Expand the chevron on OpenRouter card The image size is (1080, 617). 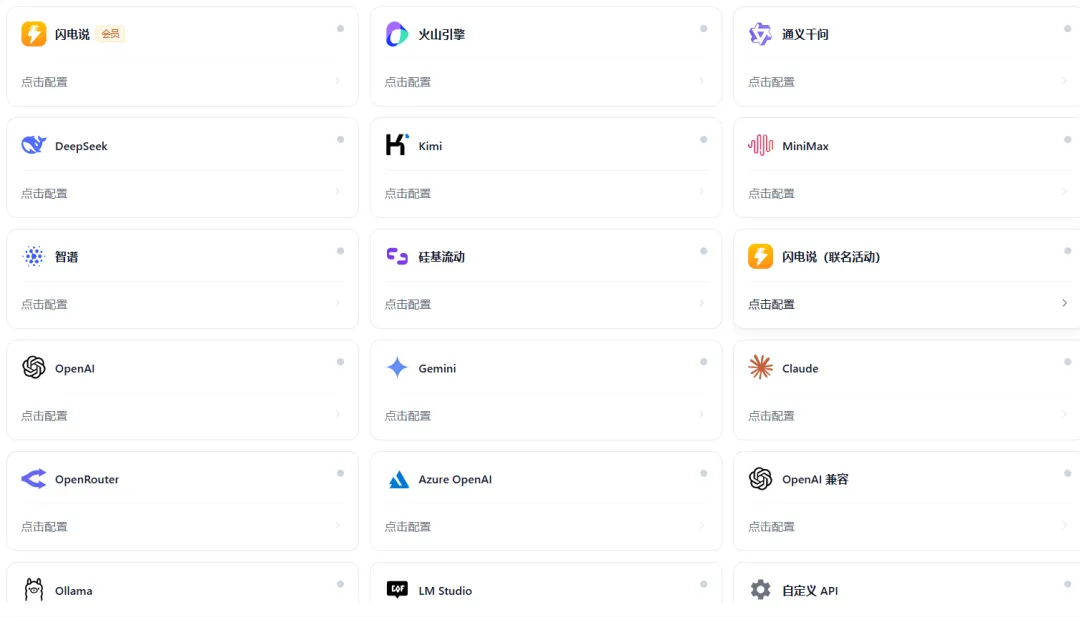(338, 525)
